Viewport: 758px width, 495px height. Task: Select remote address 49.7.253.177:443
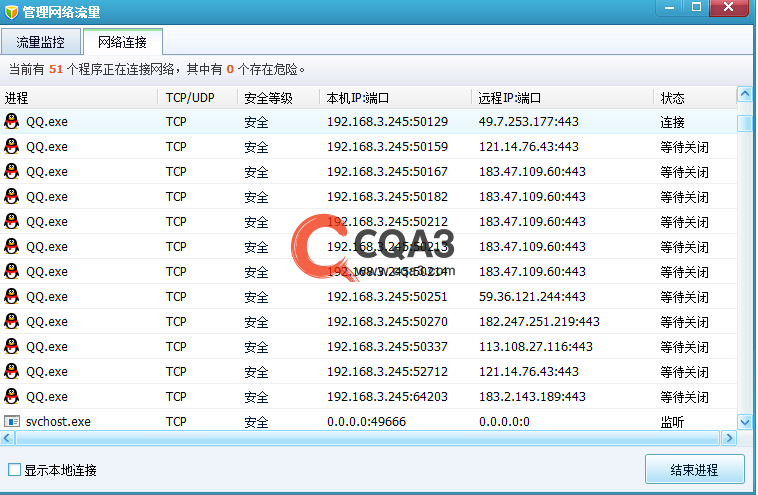coord(528,121)
